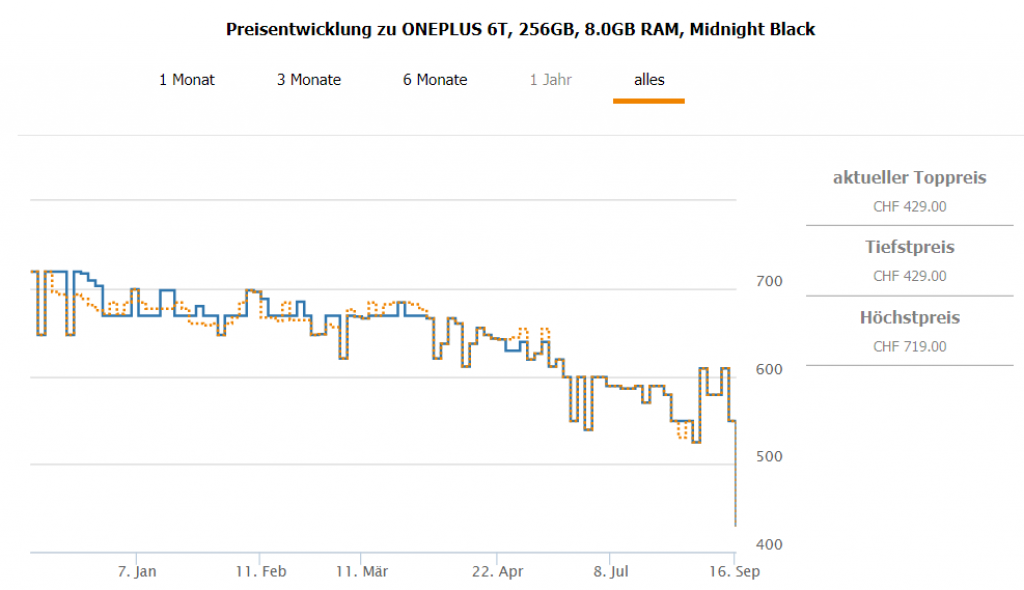Click the 8. Jul date label
The width and height of the screenshot is (1024, 590).
click(x=612, y=572)
